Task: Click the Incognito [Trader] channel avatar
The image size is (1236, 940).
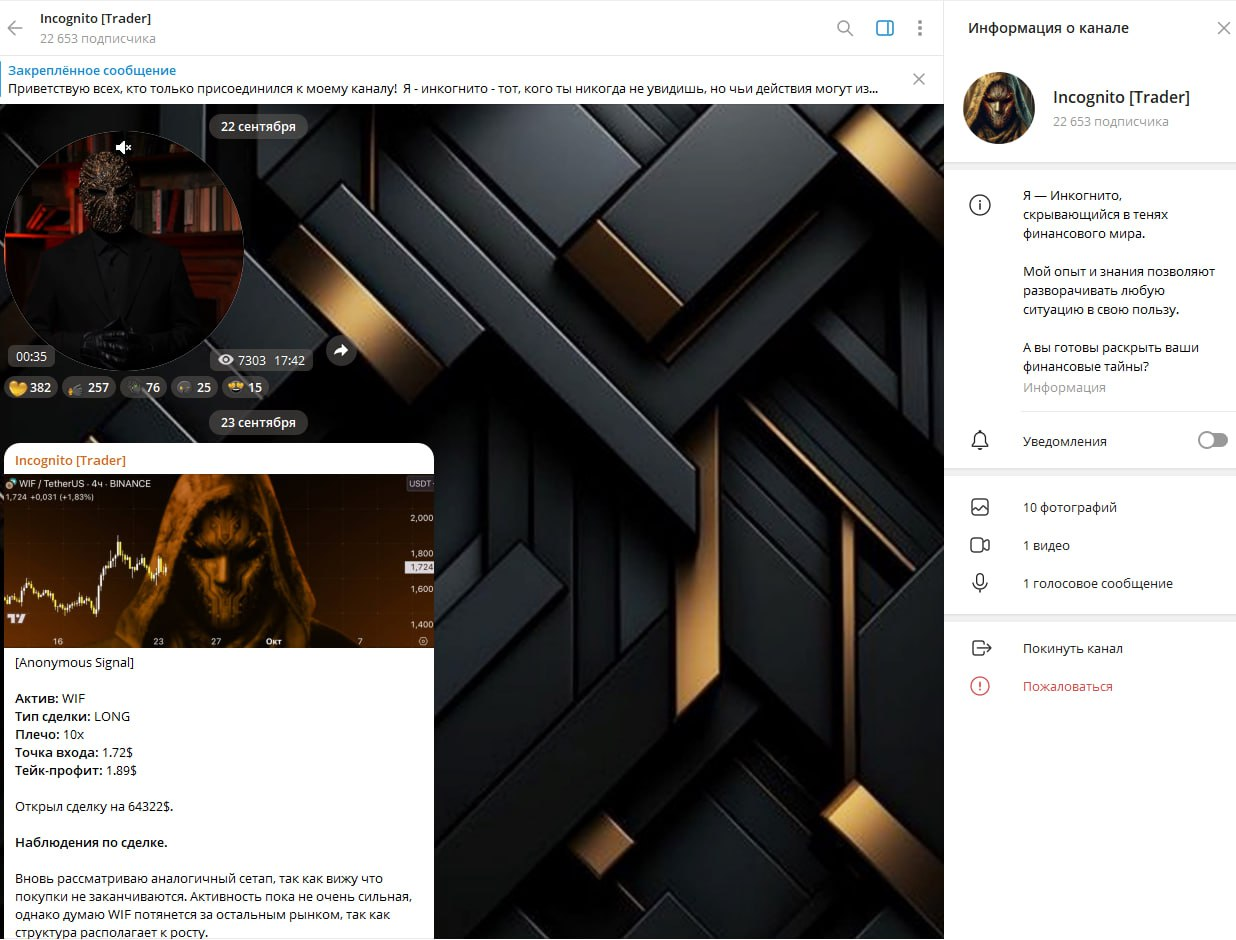Action: (x=998, y=107)
